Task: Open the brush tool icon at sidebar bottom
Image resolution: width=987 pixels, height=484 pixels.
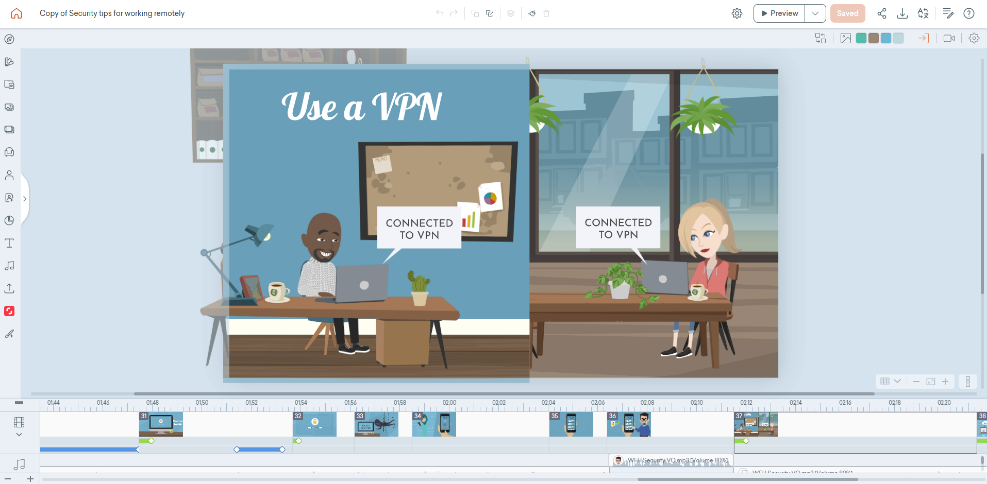Action: point(9,334)
